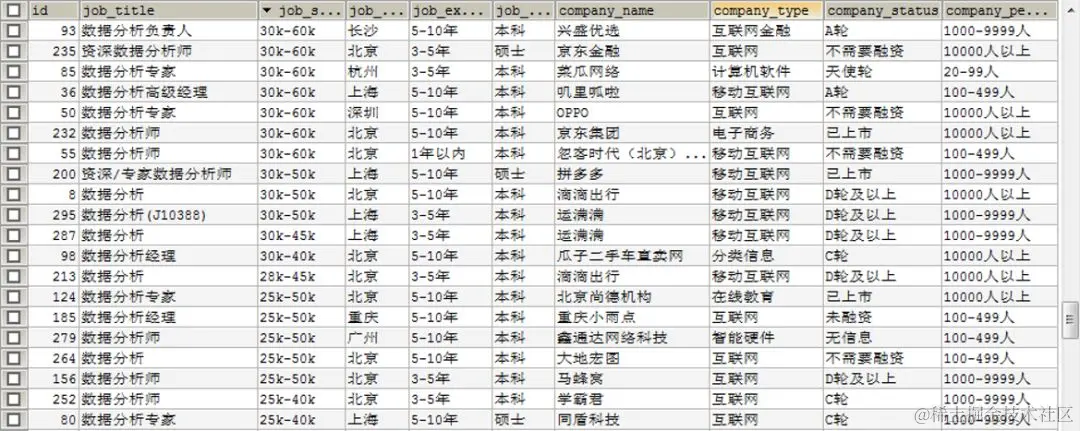Check the box for the 拼多多 row

click(14, 174)
